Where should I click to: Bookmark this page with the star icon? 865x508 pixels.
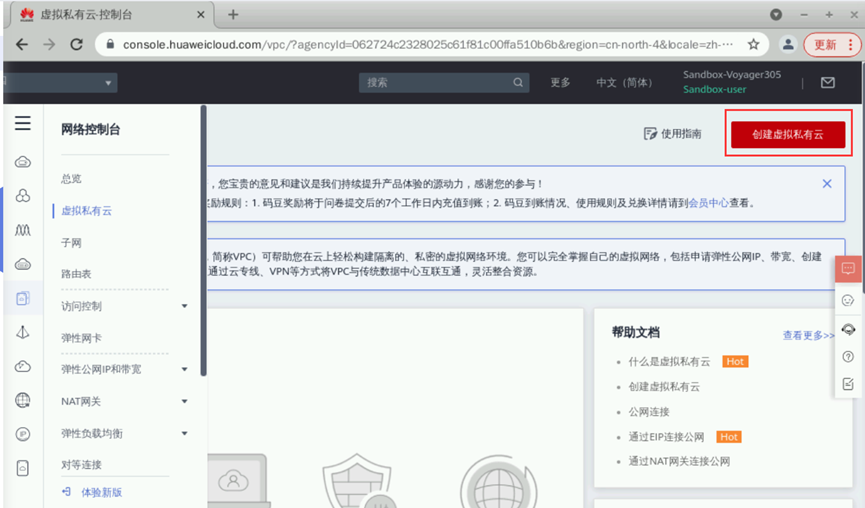(753, 45)
